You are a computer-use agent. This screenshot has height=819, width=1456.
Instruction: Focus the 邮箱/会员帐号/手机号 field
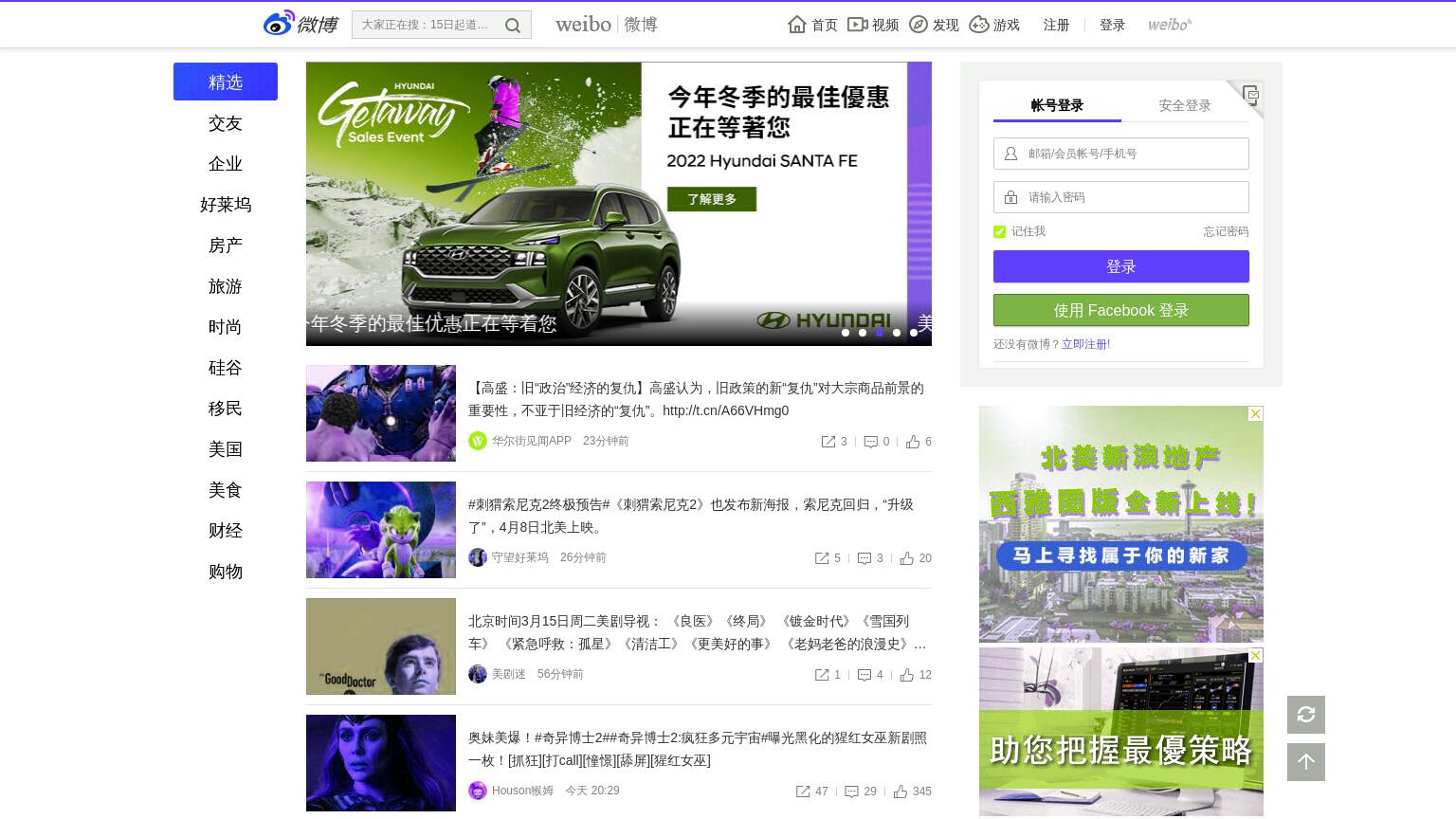click(x=1121, y=154)
